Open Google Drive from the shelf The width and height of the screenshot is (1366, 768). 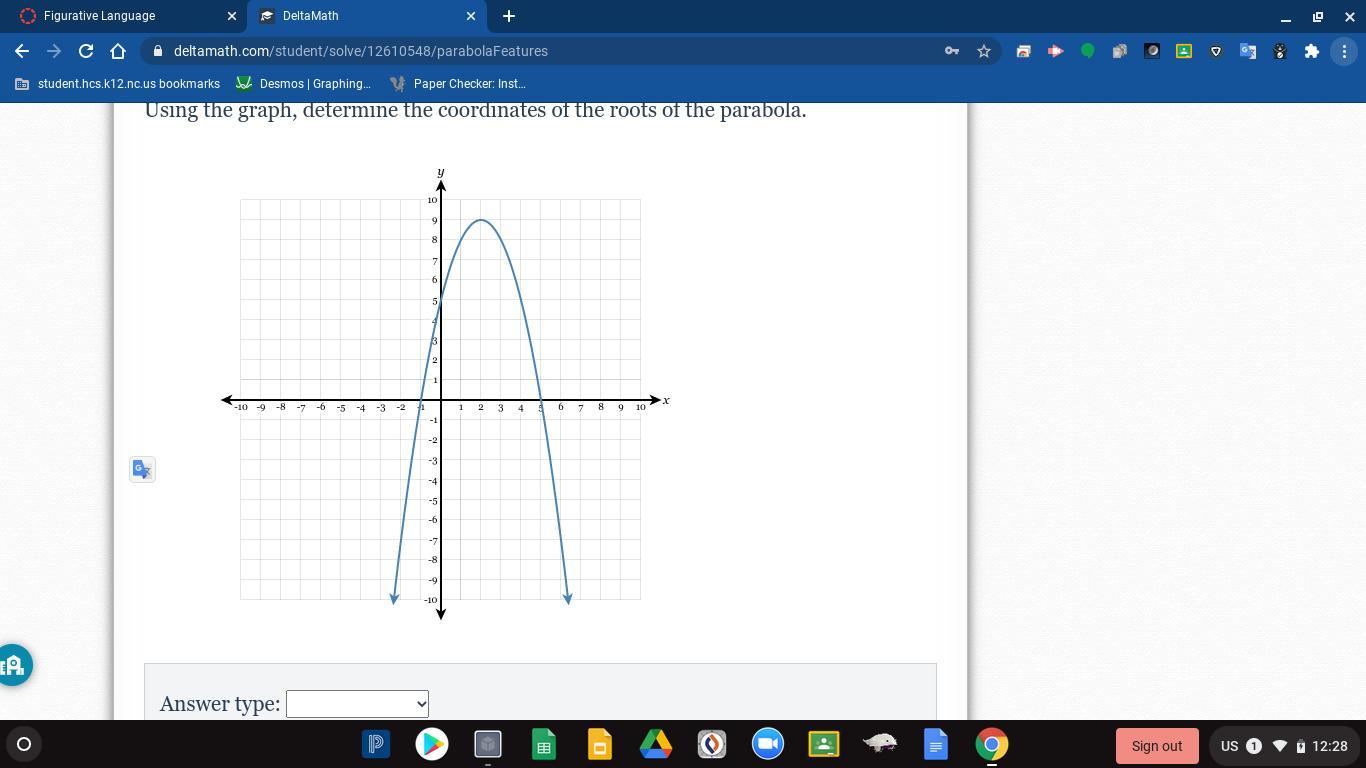pos(656,744)
